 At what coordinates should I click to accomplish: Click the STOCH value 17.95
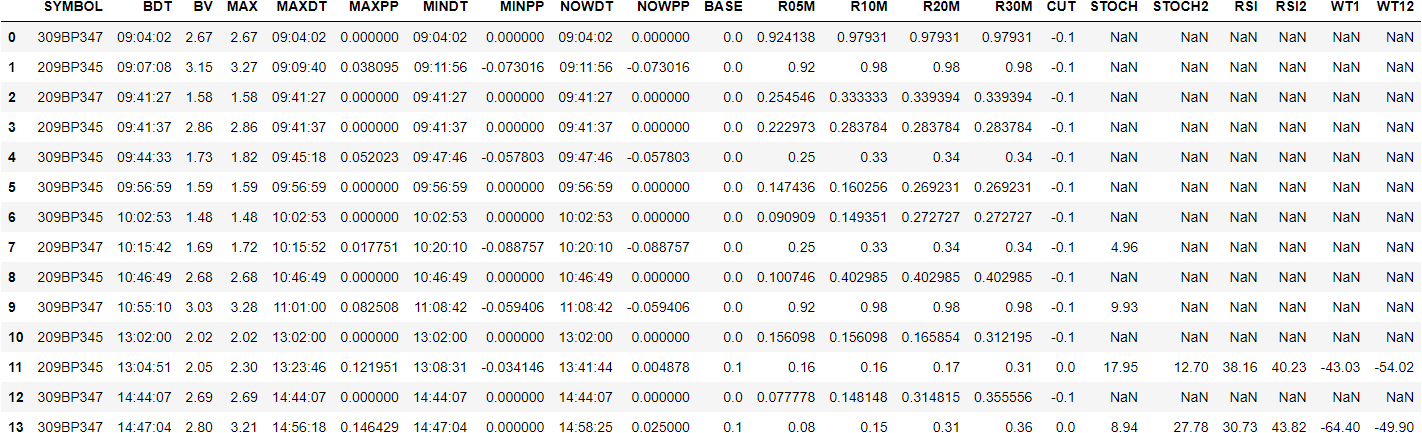[1121, 367]
